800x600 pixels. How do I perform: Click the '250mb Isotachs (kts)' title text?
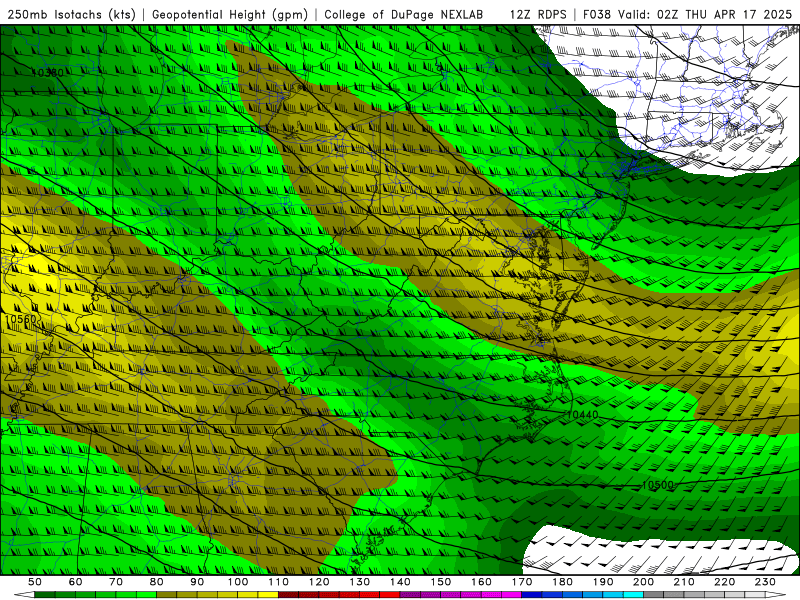(x=71, y=14)
